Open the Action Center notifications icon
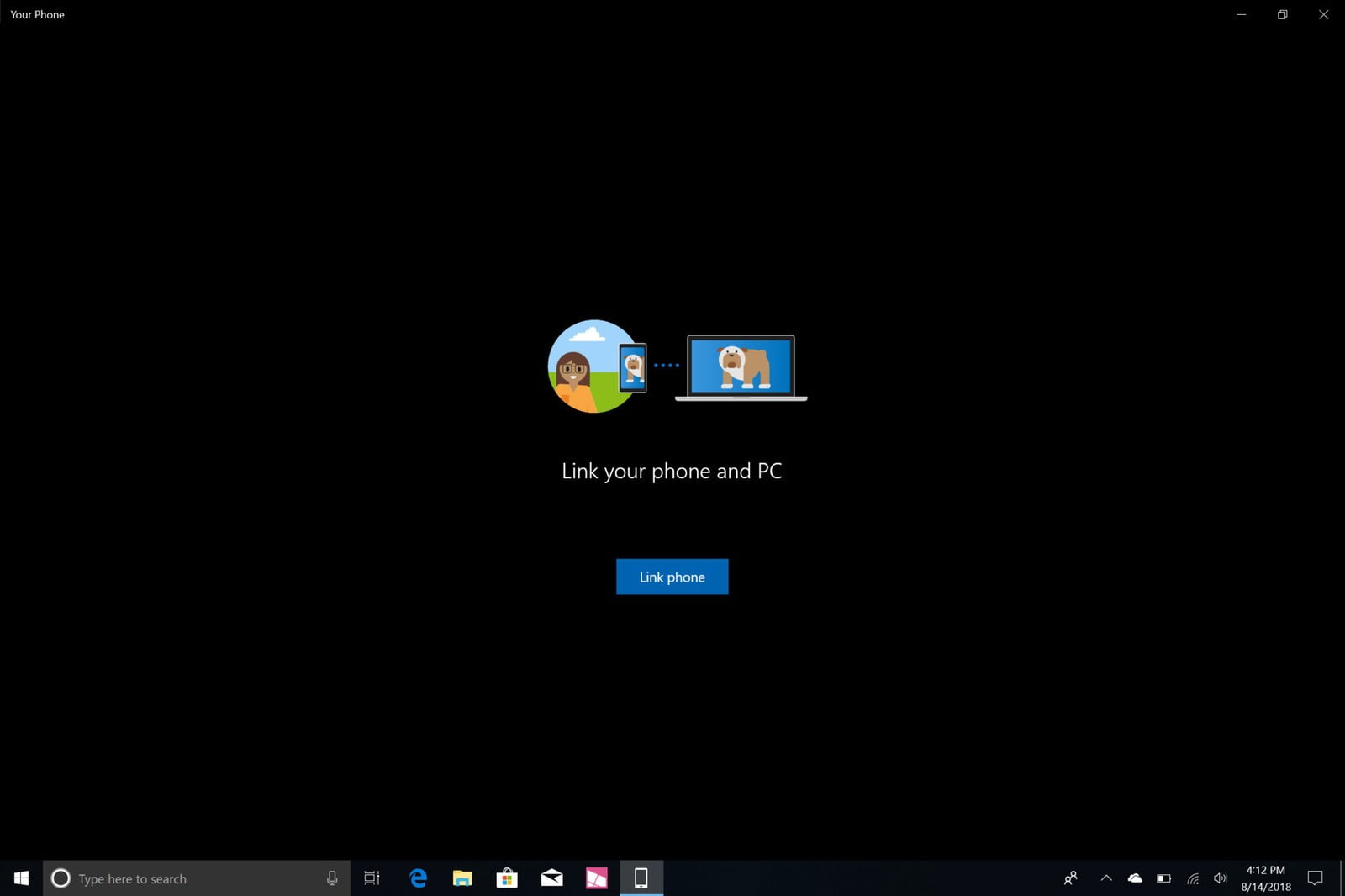 [1315, 878]
